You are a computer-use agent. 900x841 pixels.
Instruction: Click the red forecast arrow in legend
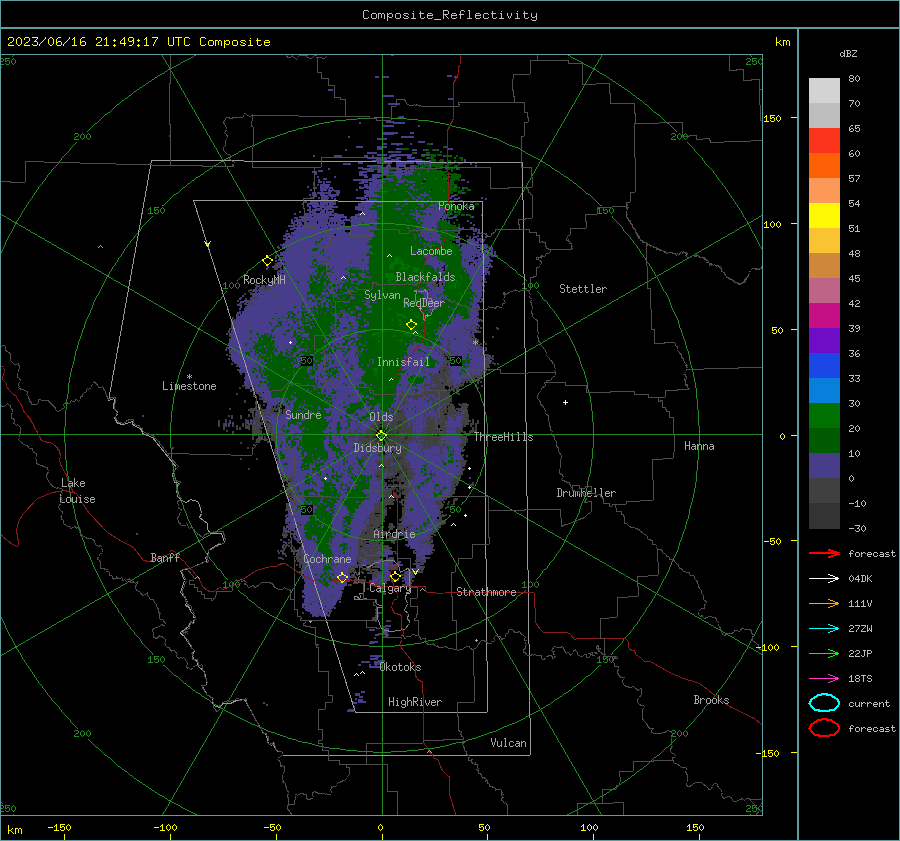tap(824, 553)
